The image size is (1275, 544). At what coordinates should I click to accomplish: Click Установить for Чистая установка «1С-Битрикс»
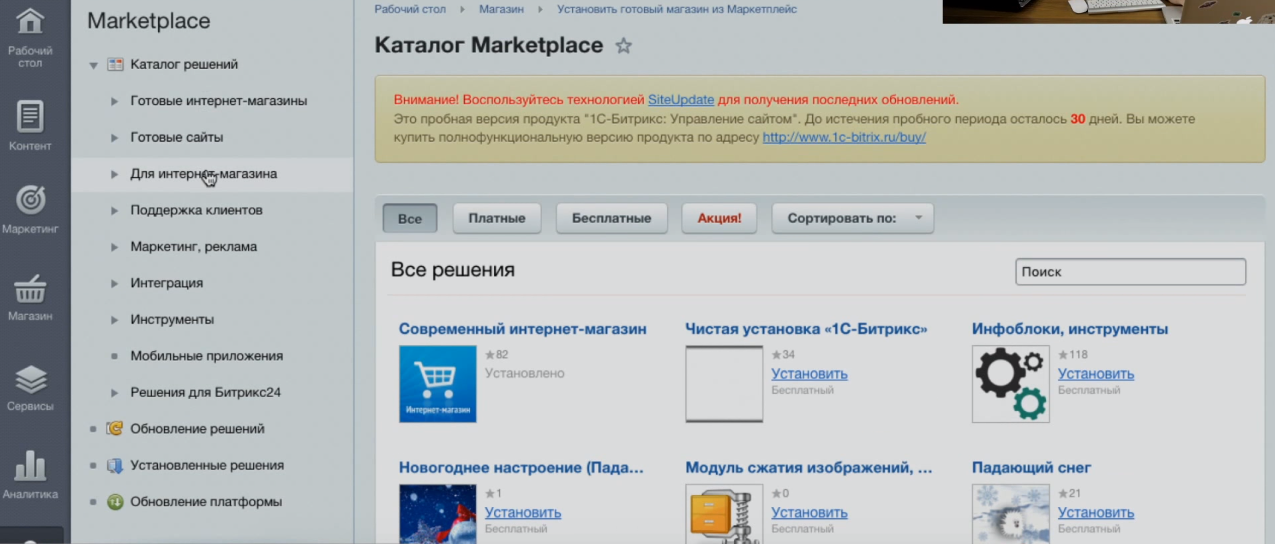[809, 374]
